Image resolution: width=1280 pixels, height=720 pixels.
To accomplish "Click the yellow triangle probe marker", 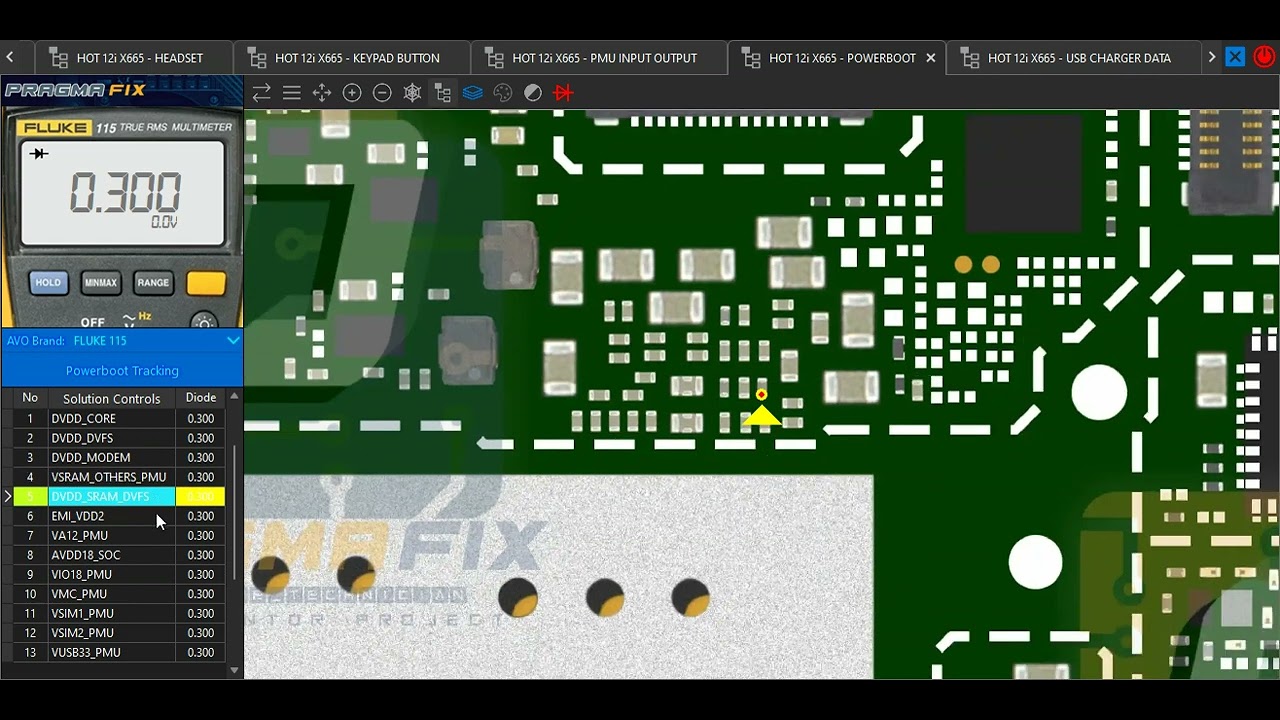I will point(762,415).
